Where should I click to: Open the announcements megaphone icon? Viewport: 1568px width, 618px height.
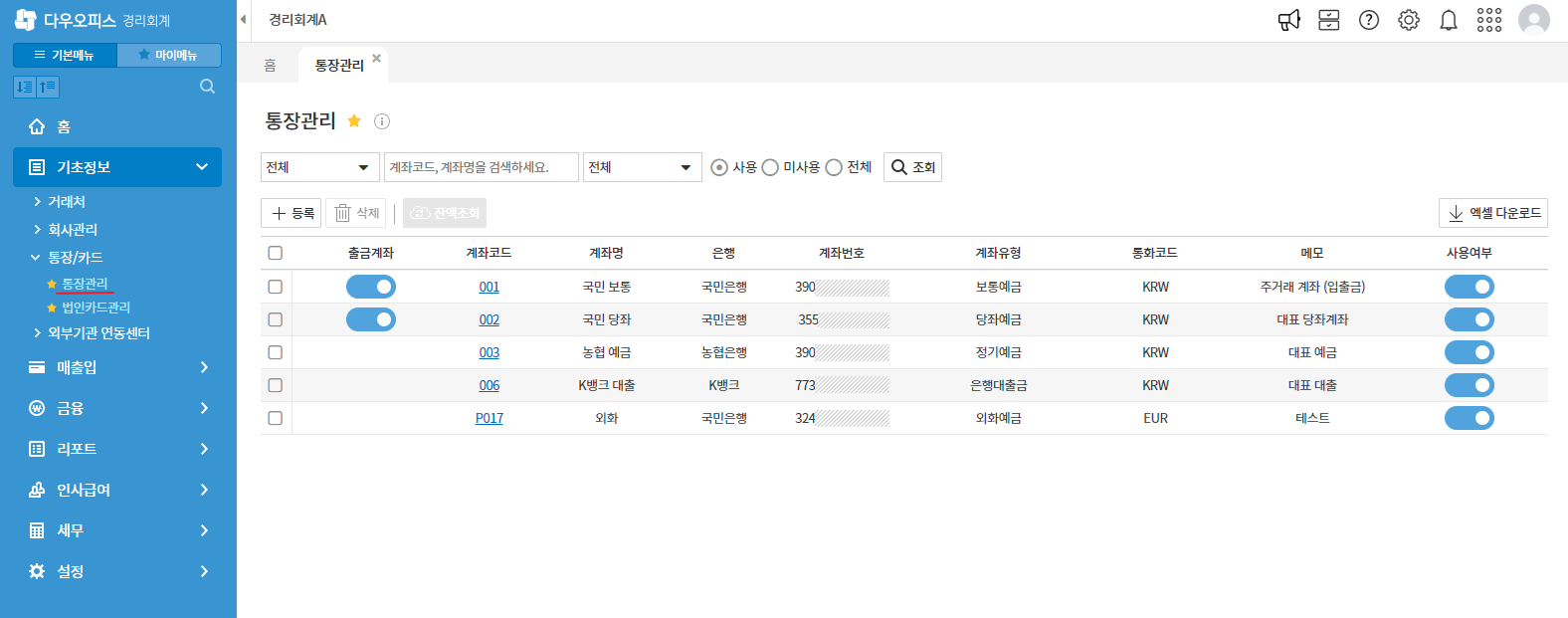click(1288, 20)
